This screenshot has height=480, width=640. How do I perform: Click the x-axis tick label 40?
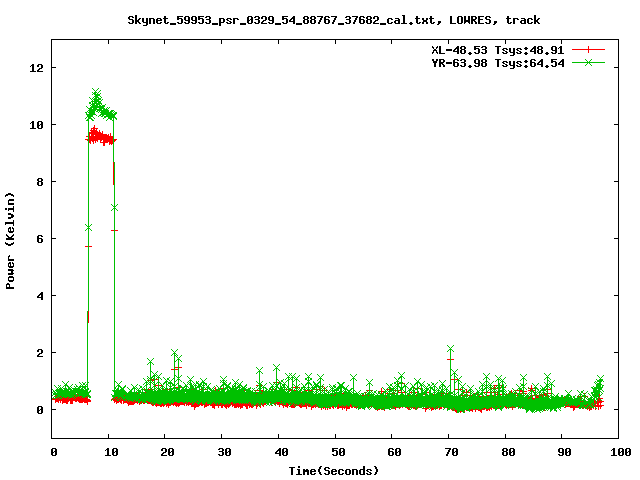(x=281, y=452)
